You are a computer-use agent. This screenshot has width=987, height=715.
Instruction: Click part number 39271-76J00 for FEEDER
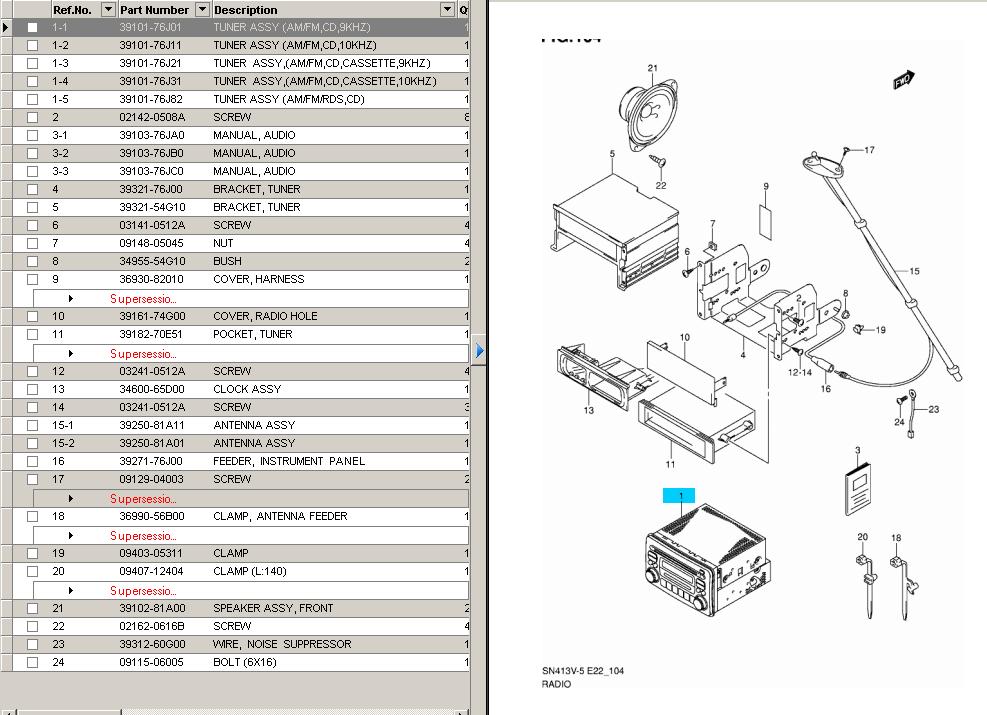coord(151,461)
